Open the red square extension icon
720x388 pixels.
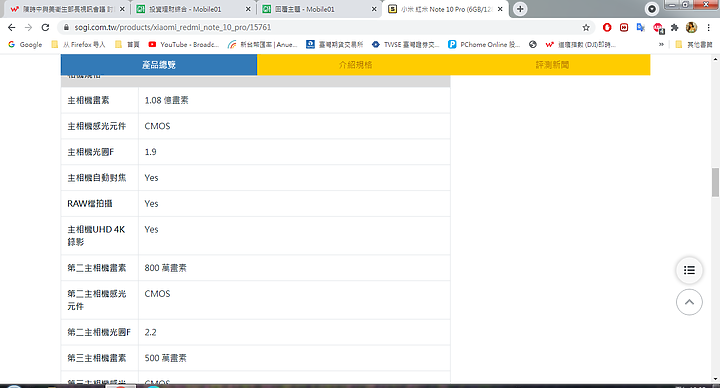pyautogui.click(x=624, y=28)
